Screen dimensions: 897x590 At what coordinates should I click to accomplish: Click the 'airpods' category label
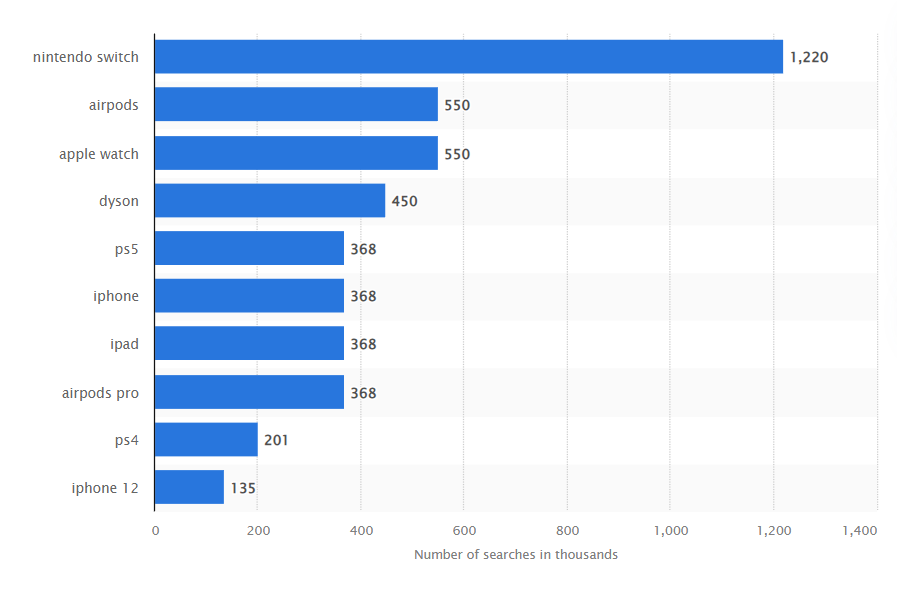(x=113, y=105)
